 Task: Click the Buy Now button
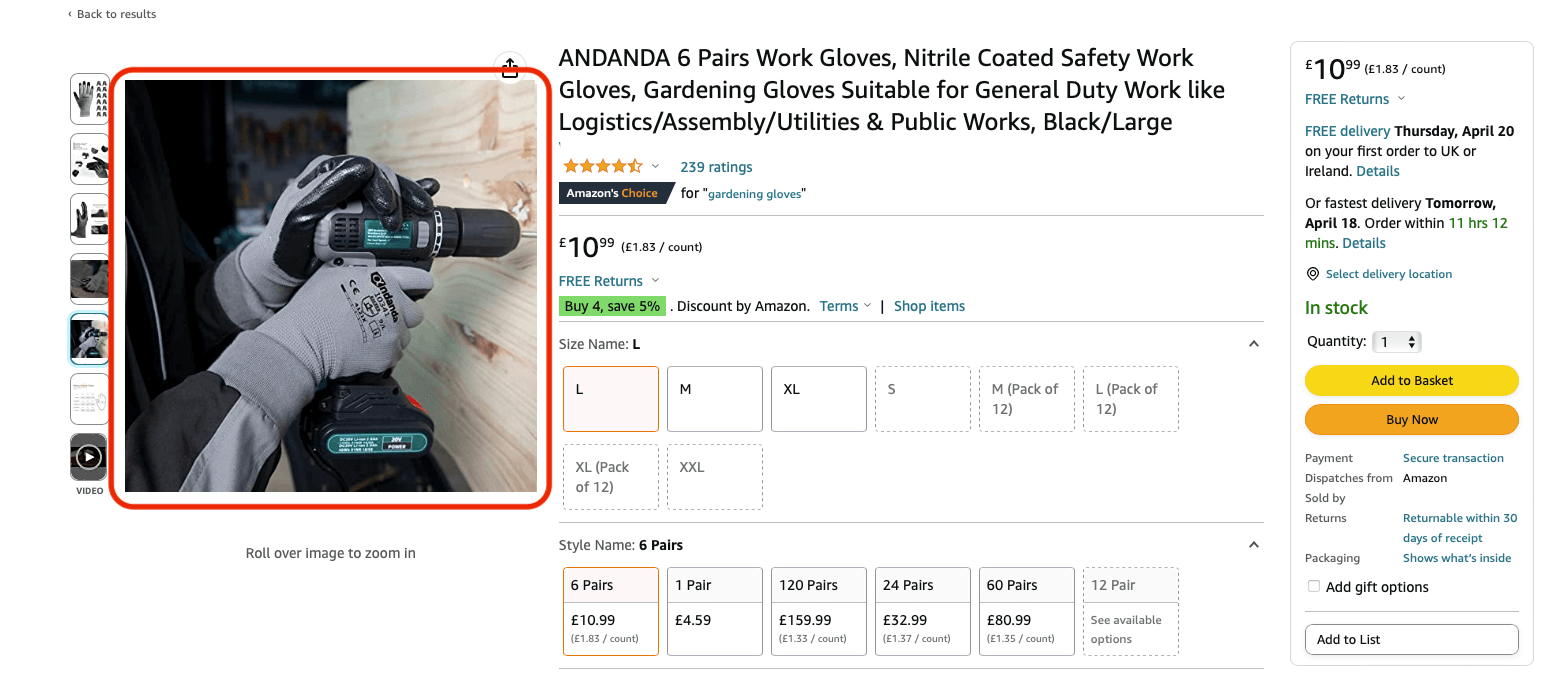point(1411,419)
